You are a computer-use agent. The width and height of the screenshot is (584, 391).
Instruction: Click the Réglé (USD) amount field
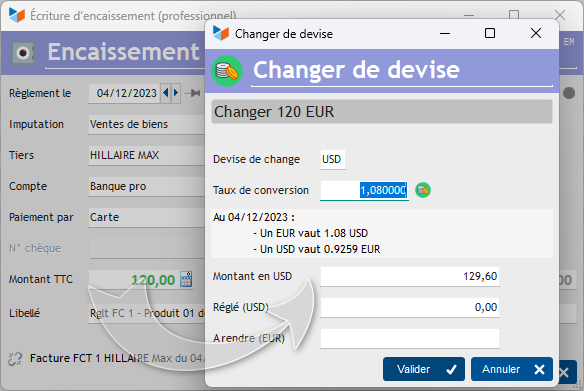pyautogui.click(x=410, y=308)
